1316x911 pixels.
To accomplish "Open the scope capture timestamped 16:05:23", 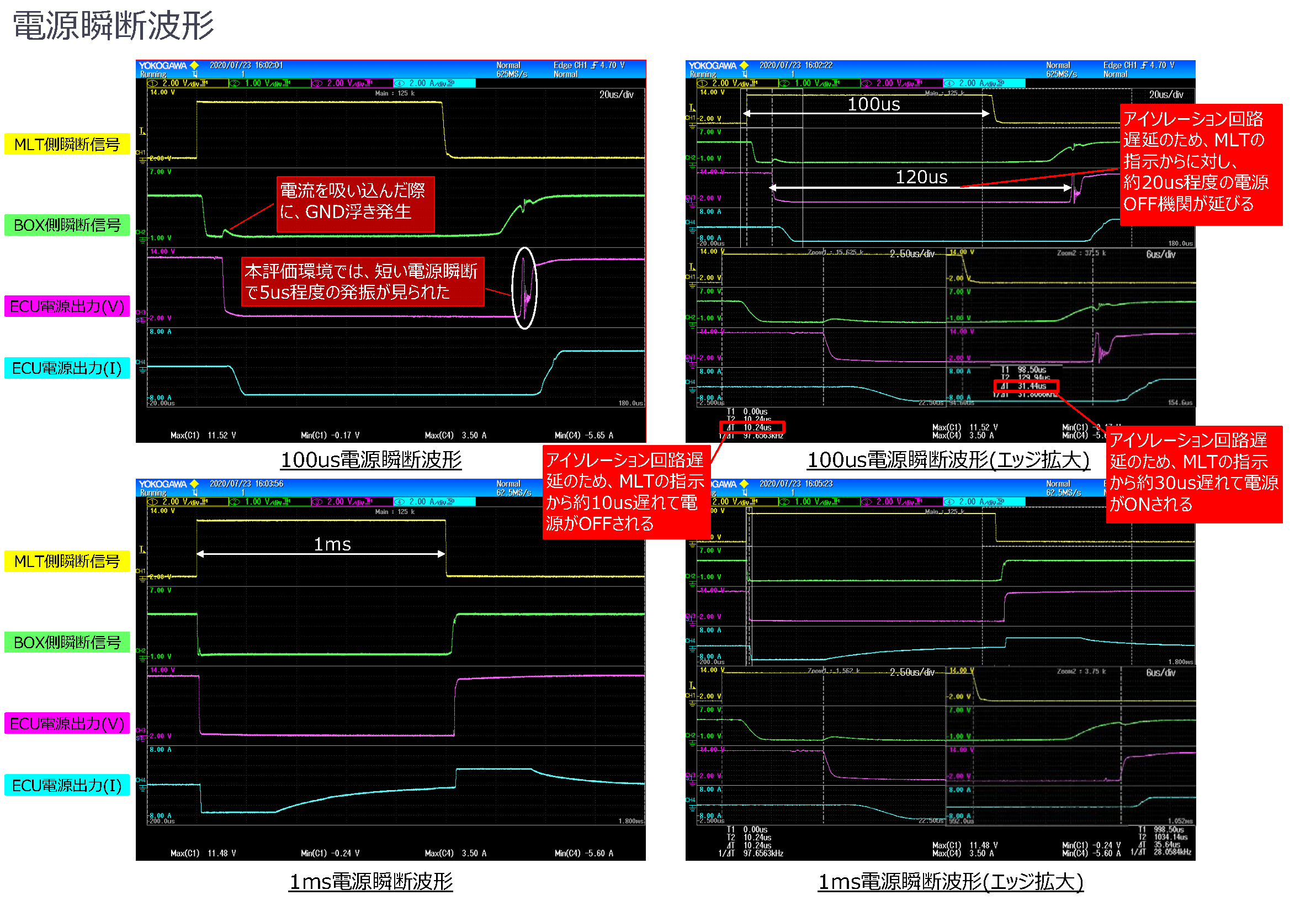I will pos(940,669).
